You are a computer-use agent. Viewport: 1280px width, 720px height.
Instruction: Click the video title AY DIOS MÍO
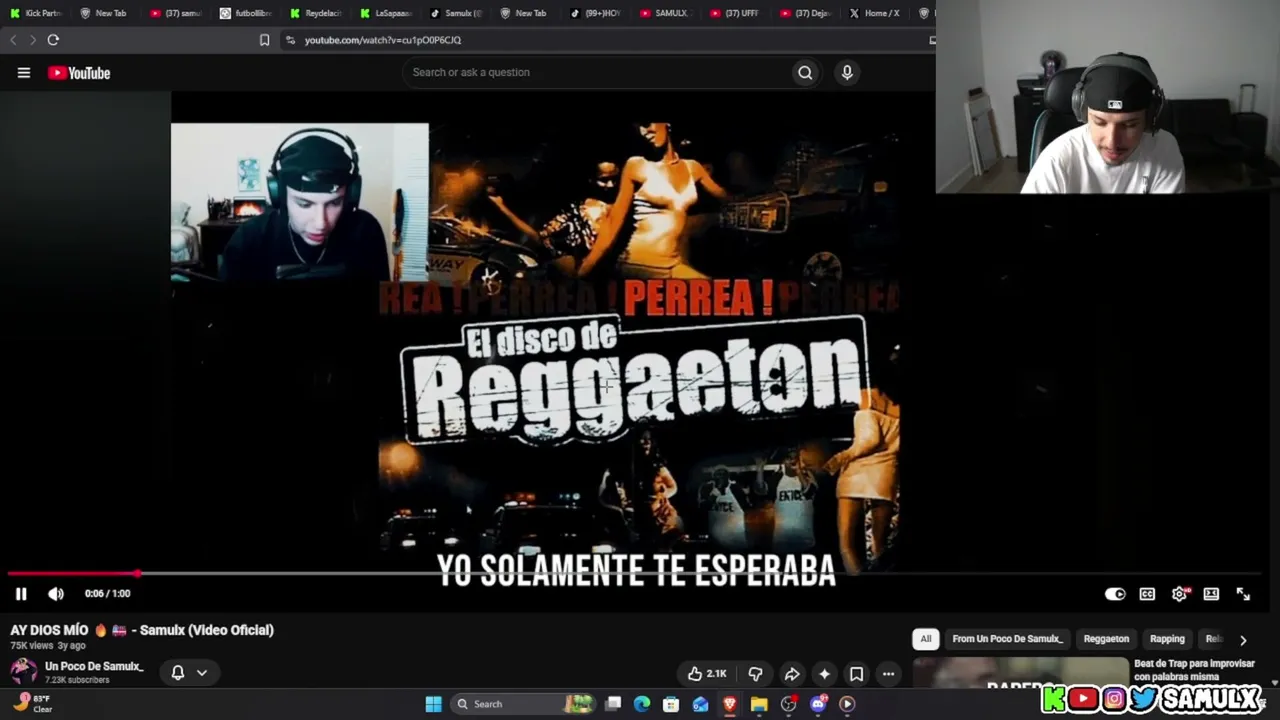click(x=142, y=630)
